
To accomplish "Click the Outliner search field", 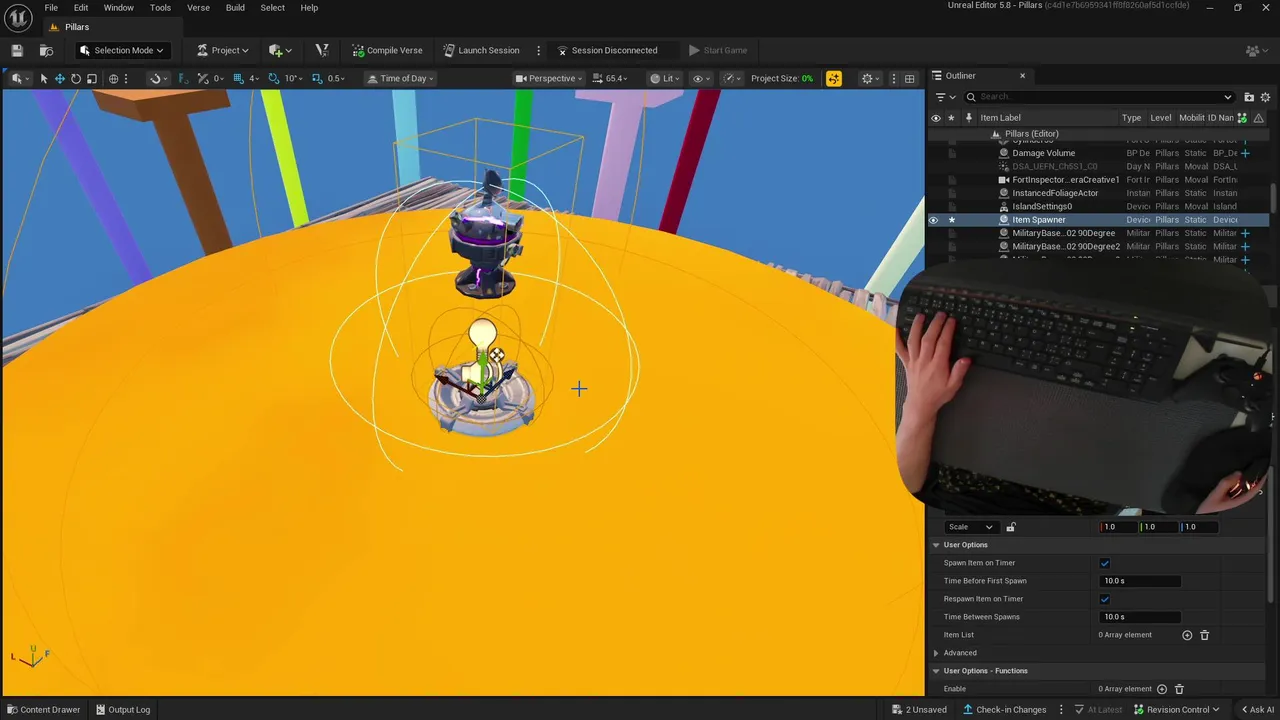I will click(x=1100, y=97).
